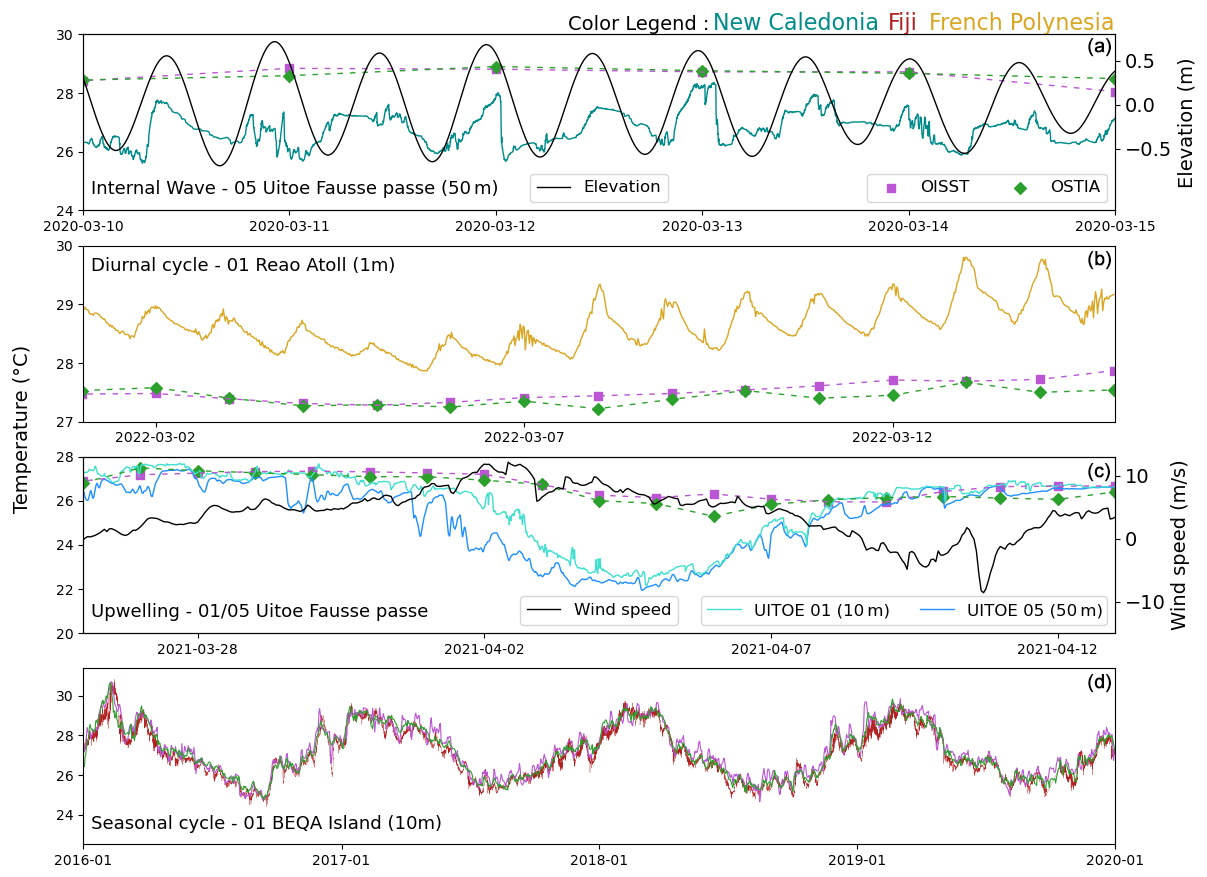
Task: Click the Fiji color legend text
Action: coord(902,23)
